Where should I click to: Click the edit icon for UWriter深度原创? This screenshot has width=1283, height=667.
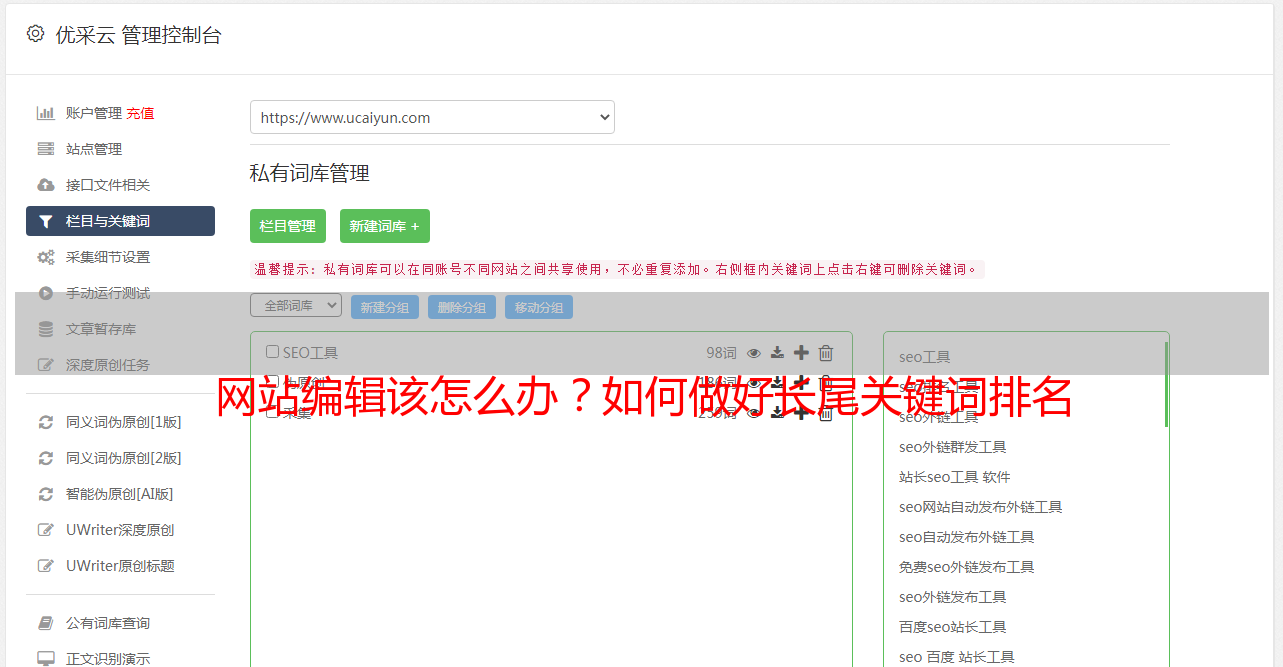point(46,530)
